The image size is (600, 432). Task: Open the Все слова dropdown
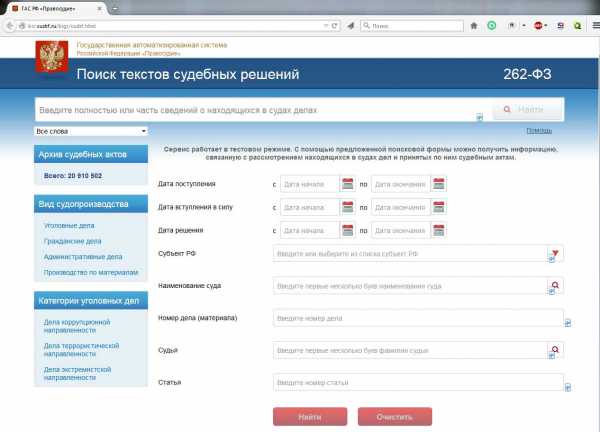(x=91, y=131)
